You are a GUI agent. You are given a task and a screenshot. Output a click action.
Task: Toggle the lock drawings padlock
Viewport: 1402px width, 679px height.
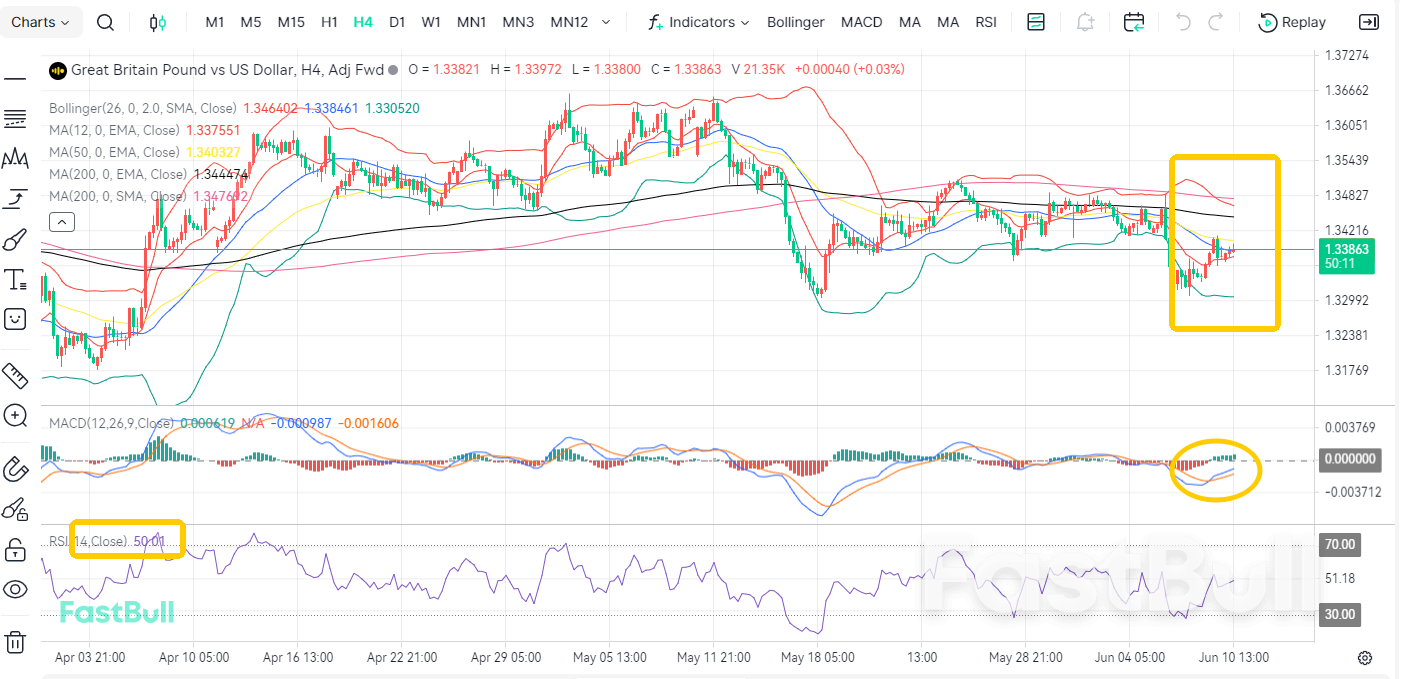point(15,549)
